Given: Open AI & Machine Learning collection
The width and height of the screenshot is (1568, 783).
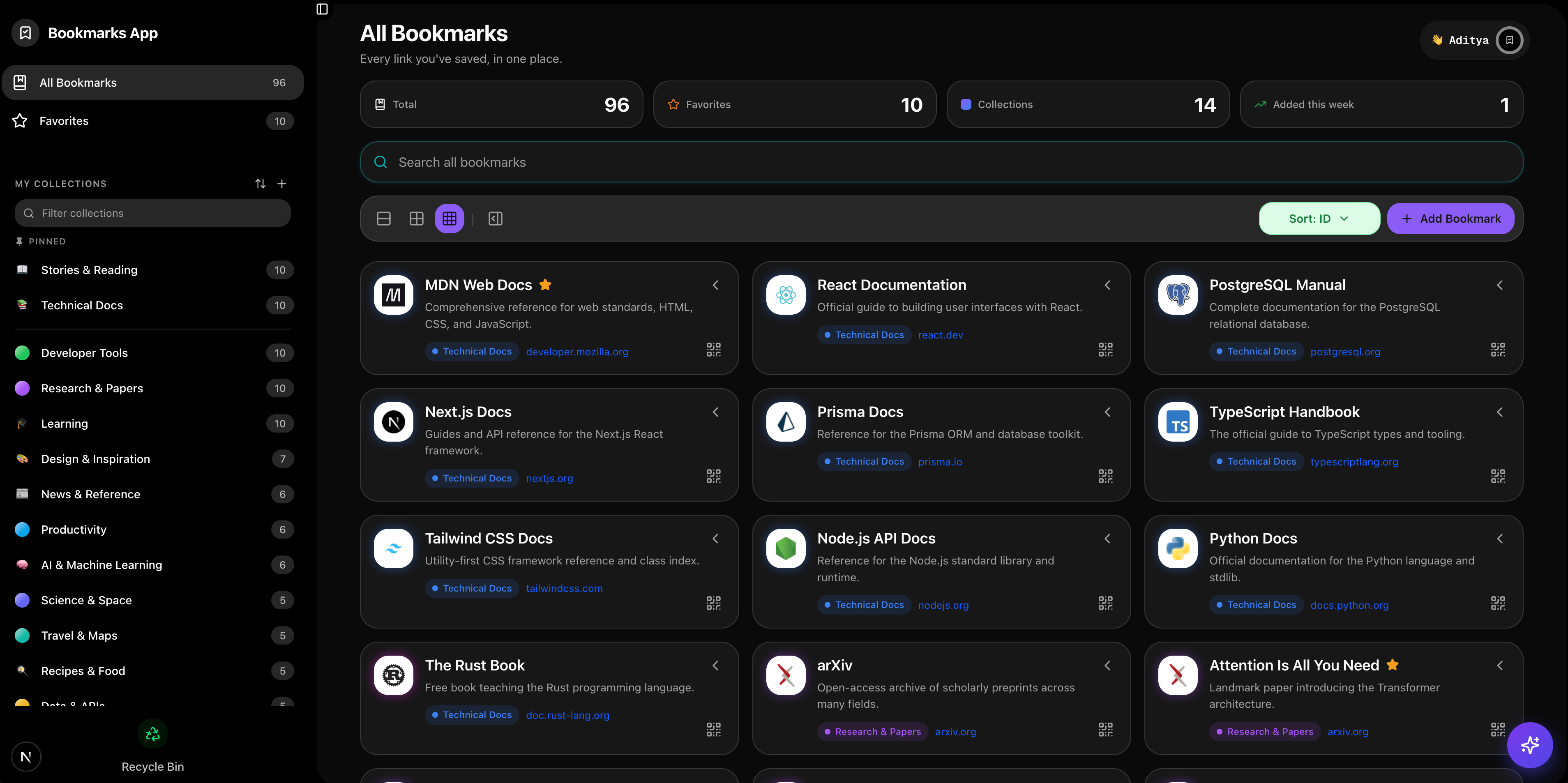Looking at the screenshot, I should pos(153,564).
